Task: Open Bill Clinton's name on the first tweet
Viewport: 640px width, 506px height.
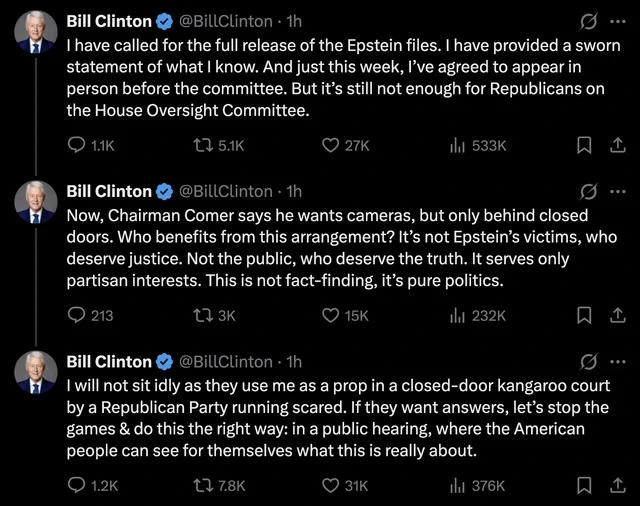Action: click(109, 21)
